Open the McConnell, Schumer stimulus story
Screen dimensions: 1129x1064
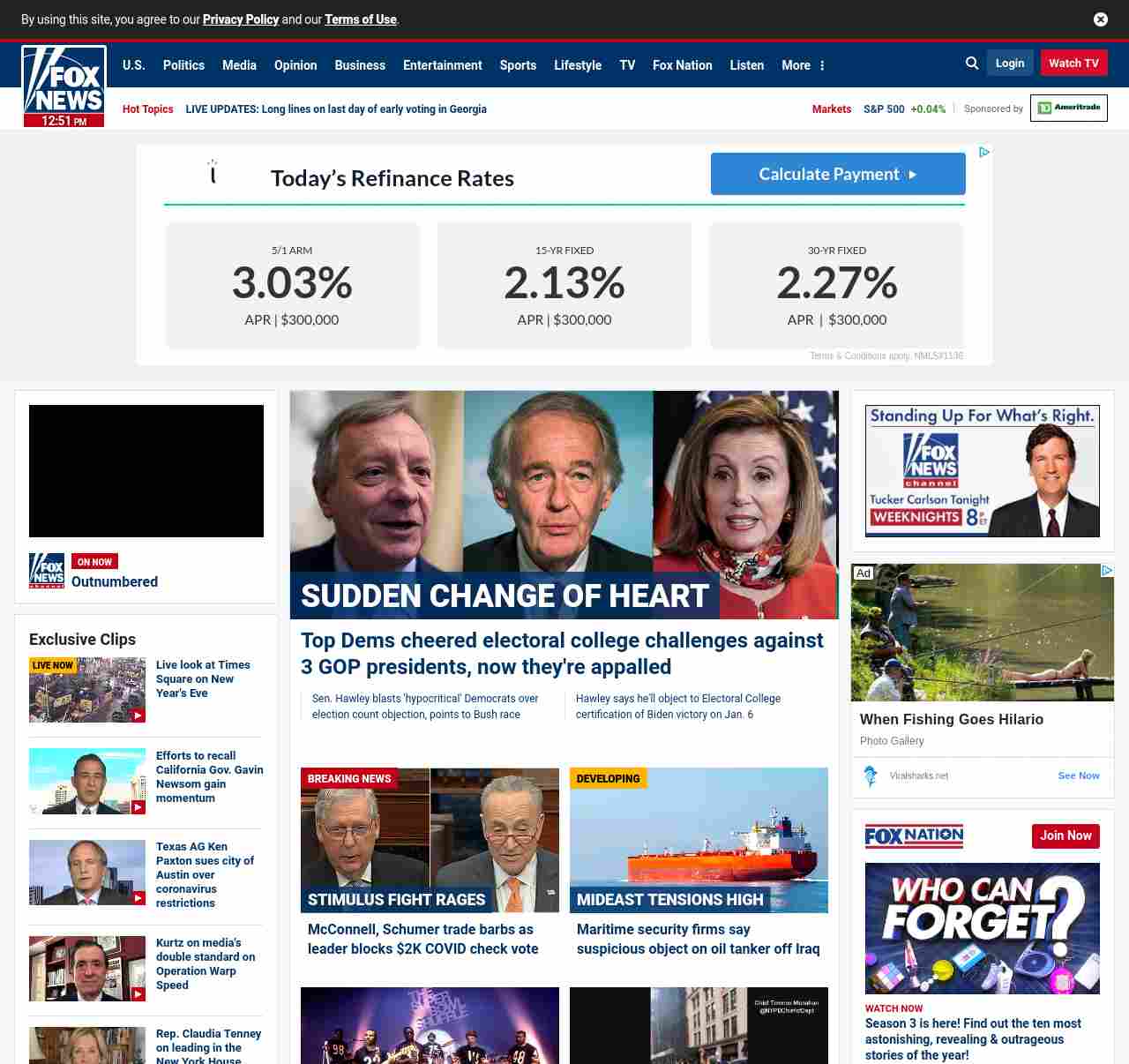pos(422,939)
